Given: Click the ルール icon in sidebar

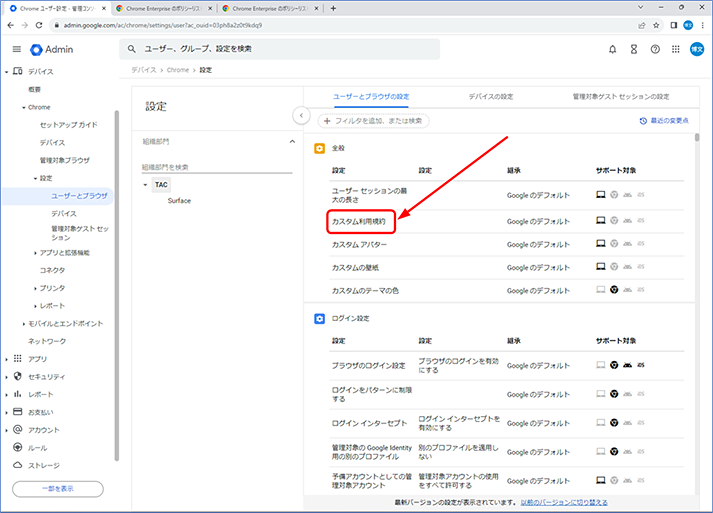Looking at the screenshot, I should click(18, 447).
